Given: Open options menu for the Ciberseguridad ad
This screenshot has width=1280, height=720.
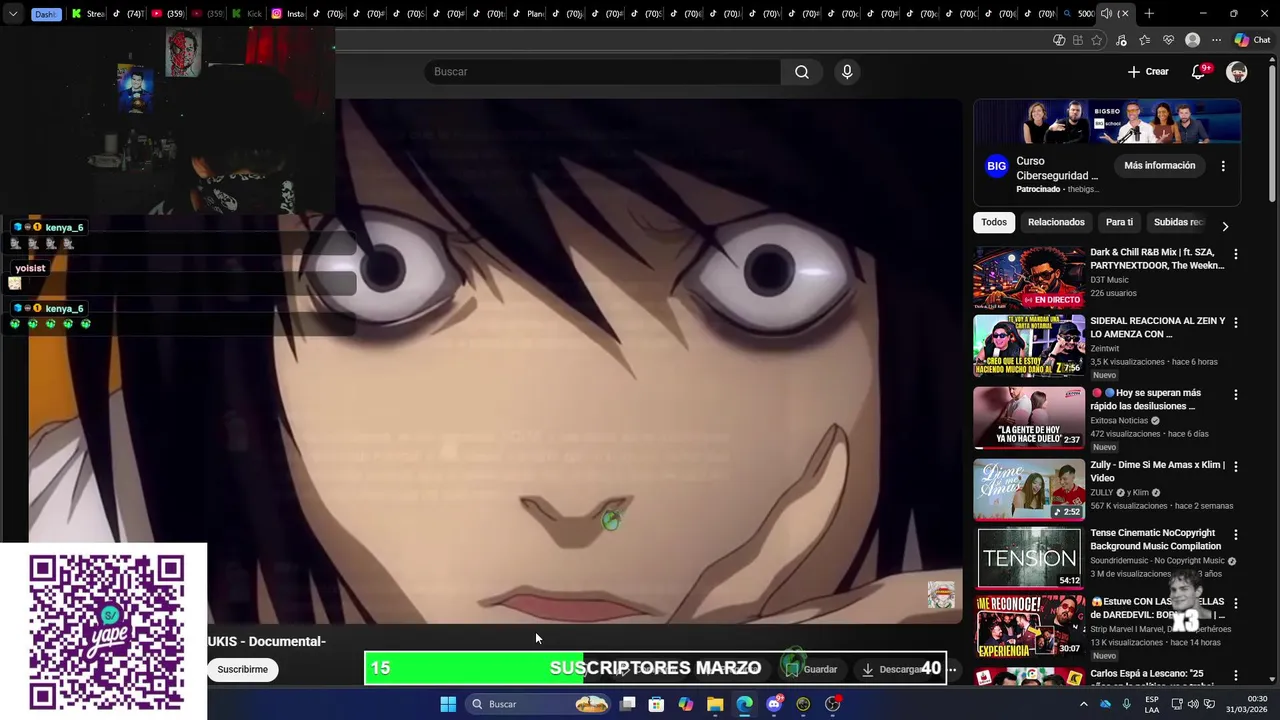Looking at the screenshot, I should [x=1222, y=166].
